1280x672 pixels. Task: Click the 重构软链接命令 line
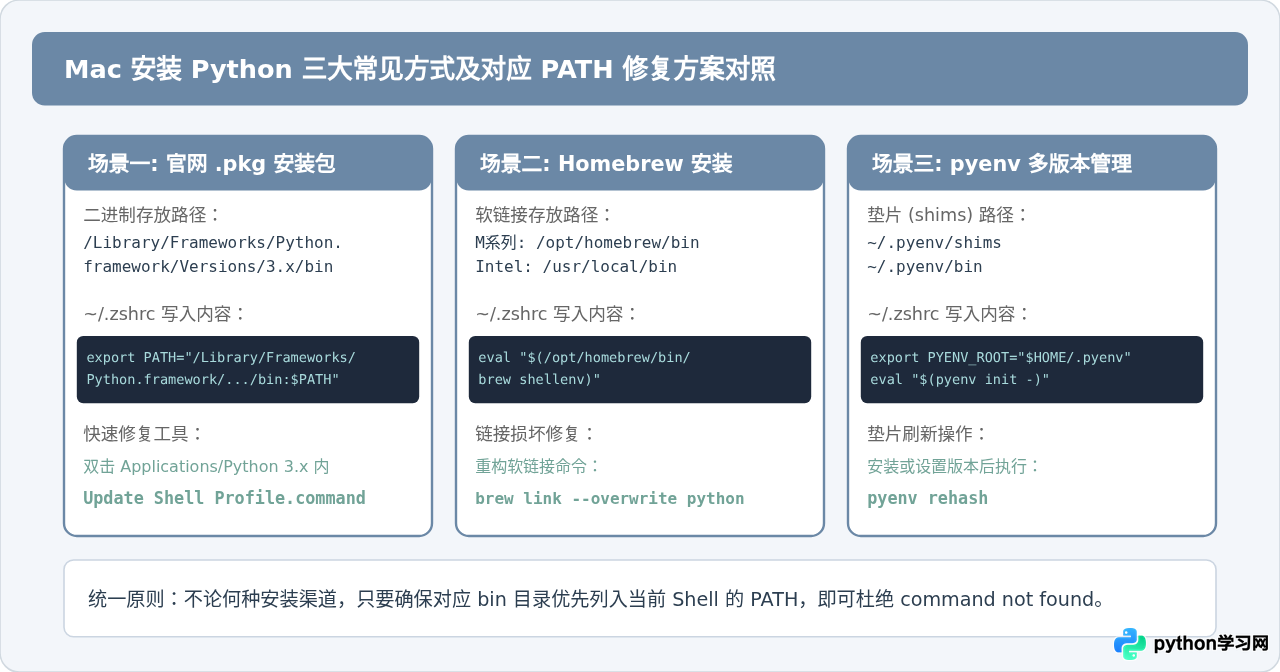tap(539, 467)
